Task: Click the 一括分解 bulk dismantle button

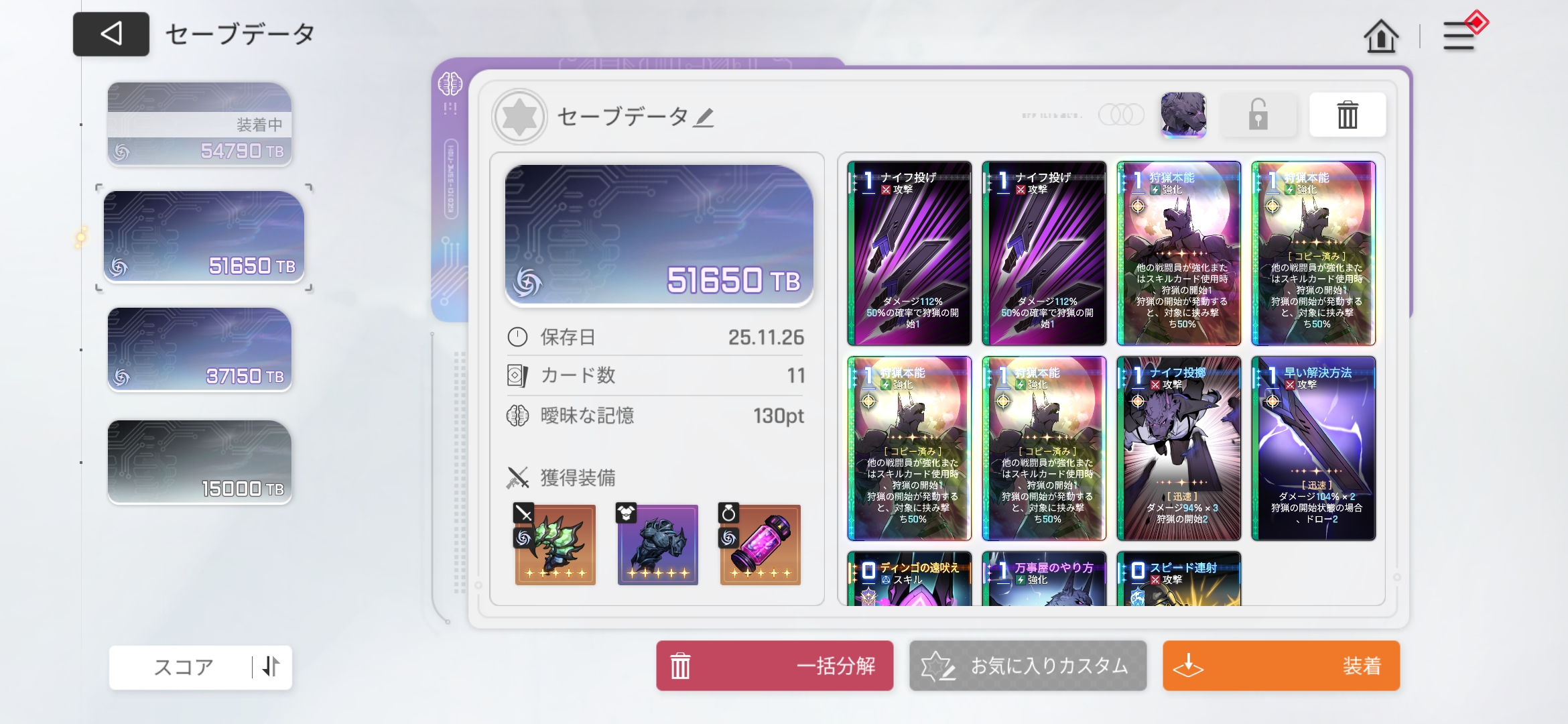Action: click(775, 666)
